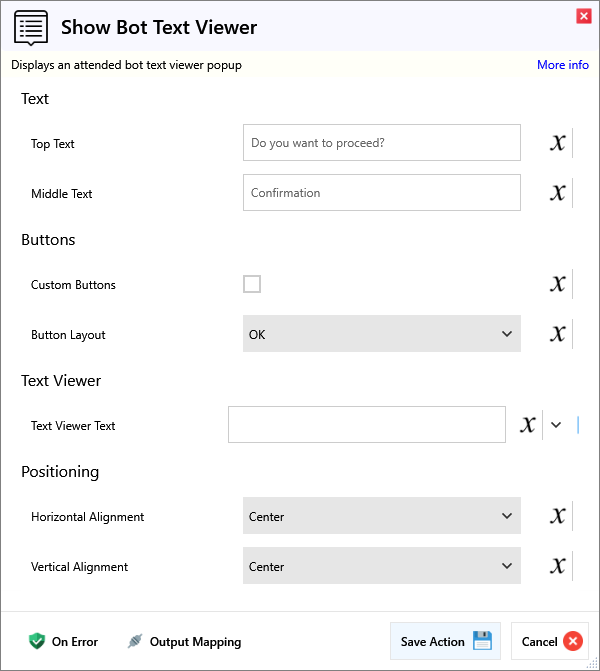Click the On Error shield icon
The height and width of the screenshot is (671, 600).
[x=37, y=641]
